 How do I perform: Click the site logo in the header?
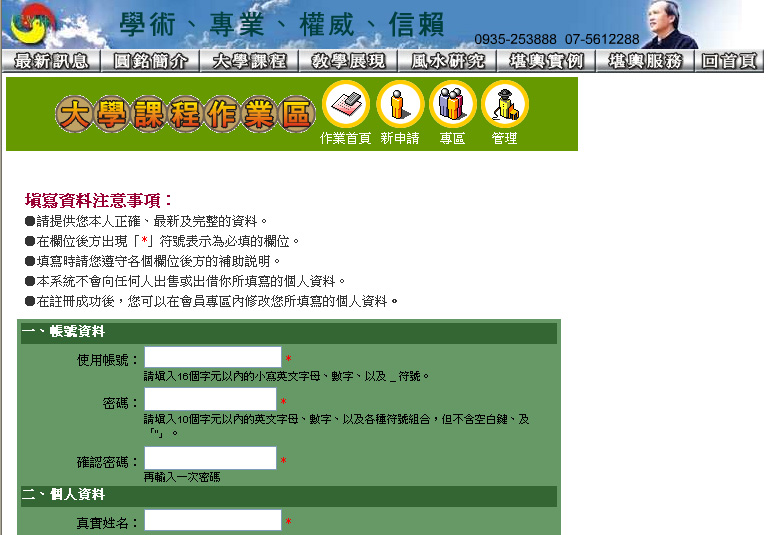coord(33,23)
